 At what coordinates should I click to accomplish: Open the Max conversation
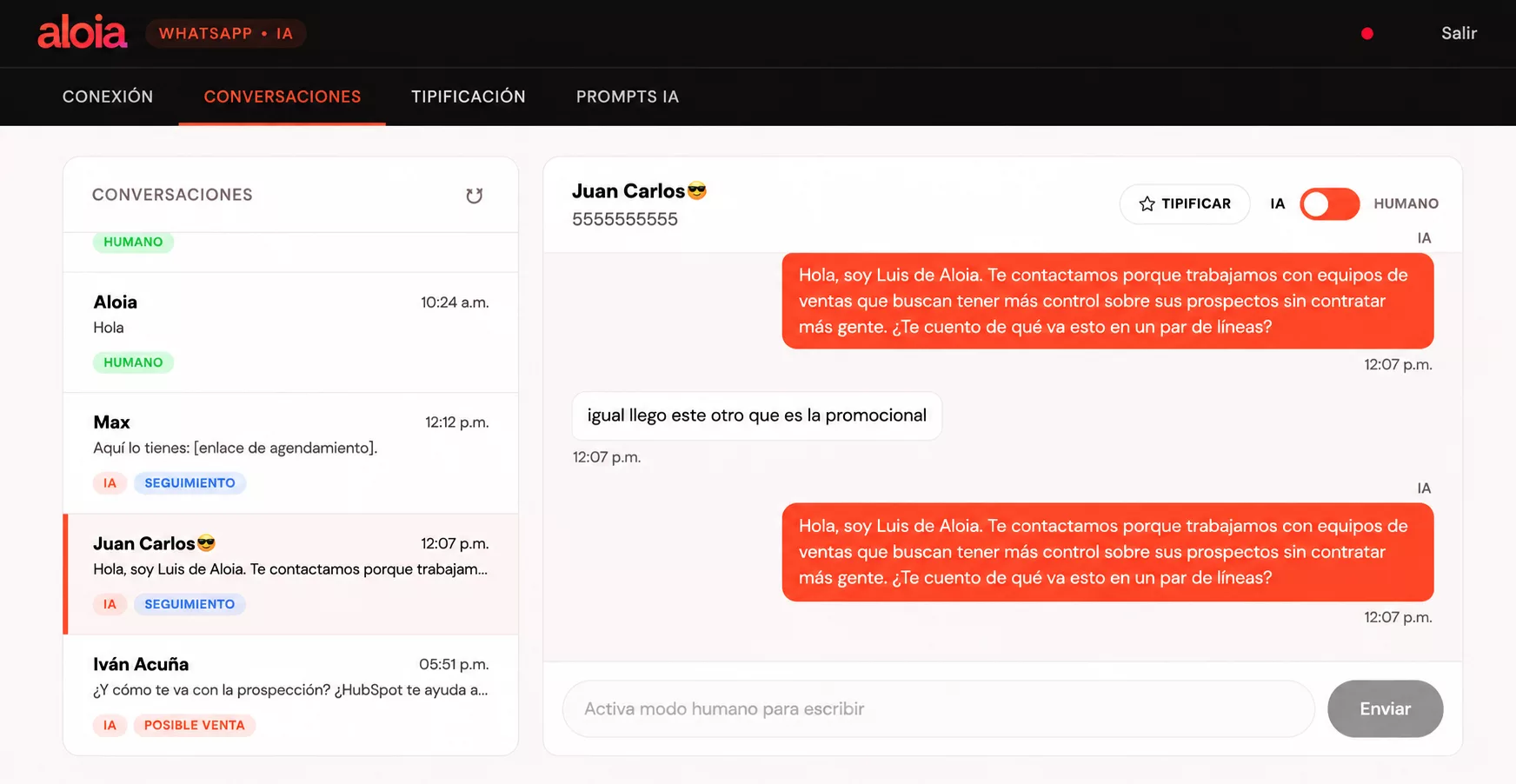[x=291, y=453]
